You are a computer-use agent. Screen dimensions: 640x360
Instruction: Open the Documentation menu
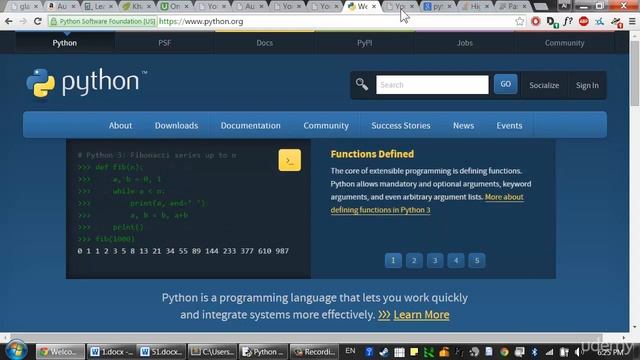click(x=251, y=125)
